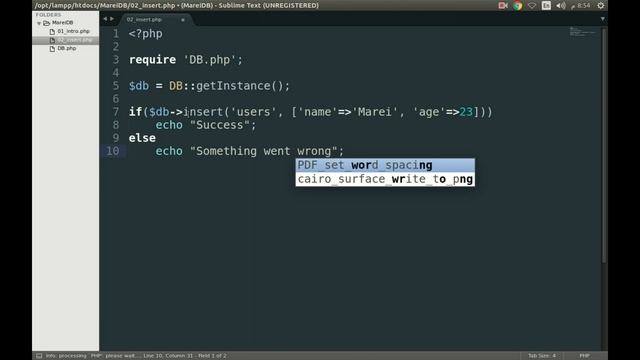Click the else keyword on line 9
Viewport: 640px width, 360px height.
(142, 138)
